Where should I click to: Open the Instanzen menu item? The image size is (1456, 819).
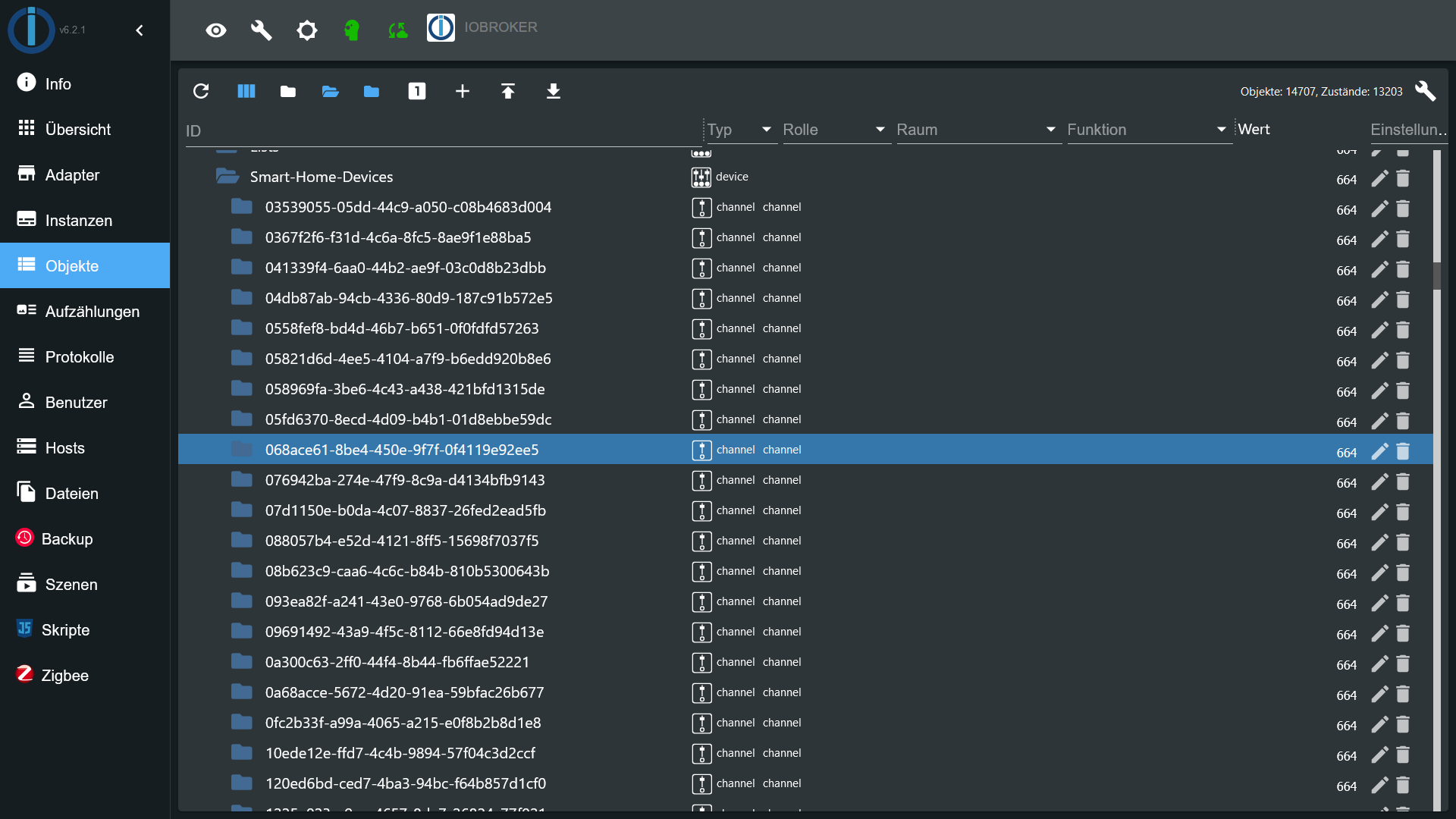click(x=79, y=221)
